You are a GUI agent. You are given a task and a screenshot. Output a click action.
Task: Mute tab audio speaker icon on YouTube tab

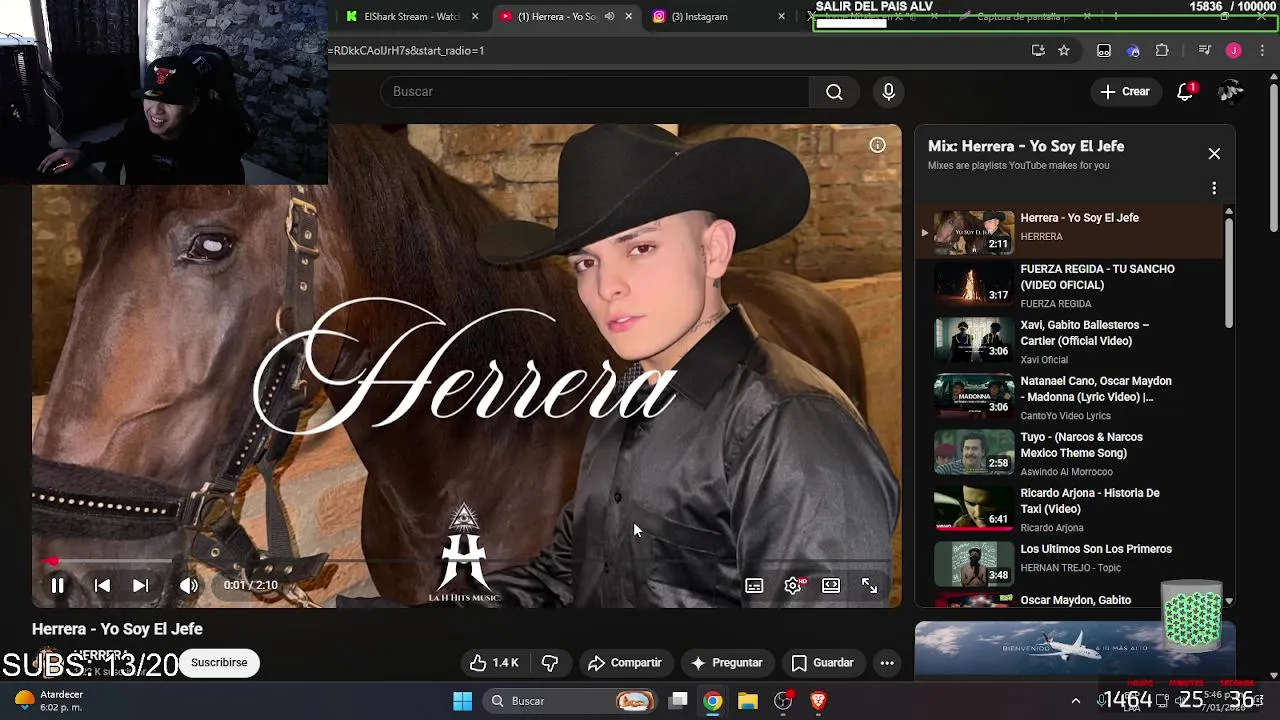pos(609,17)
